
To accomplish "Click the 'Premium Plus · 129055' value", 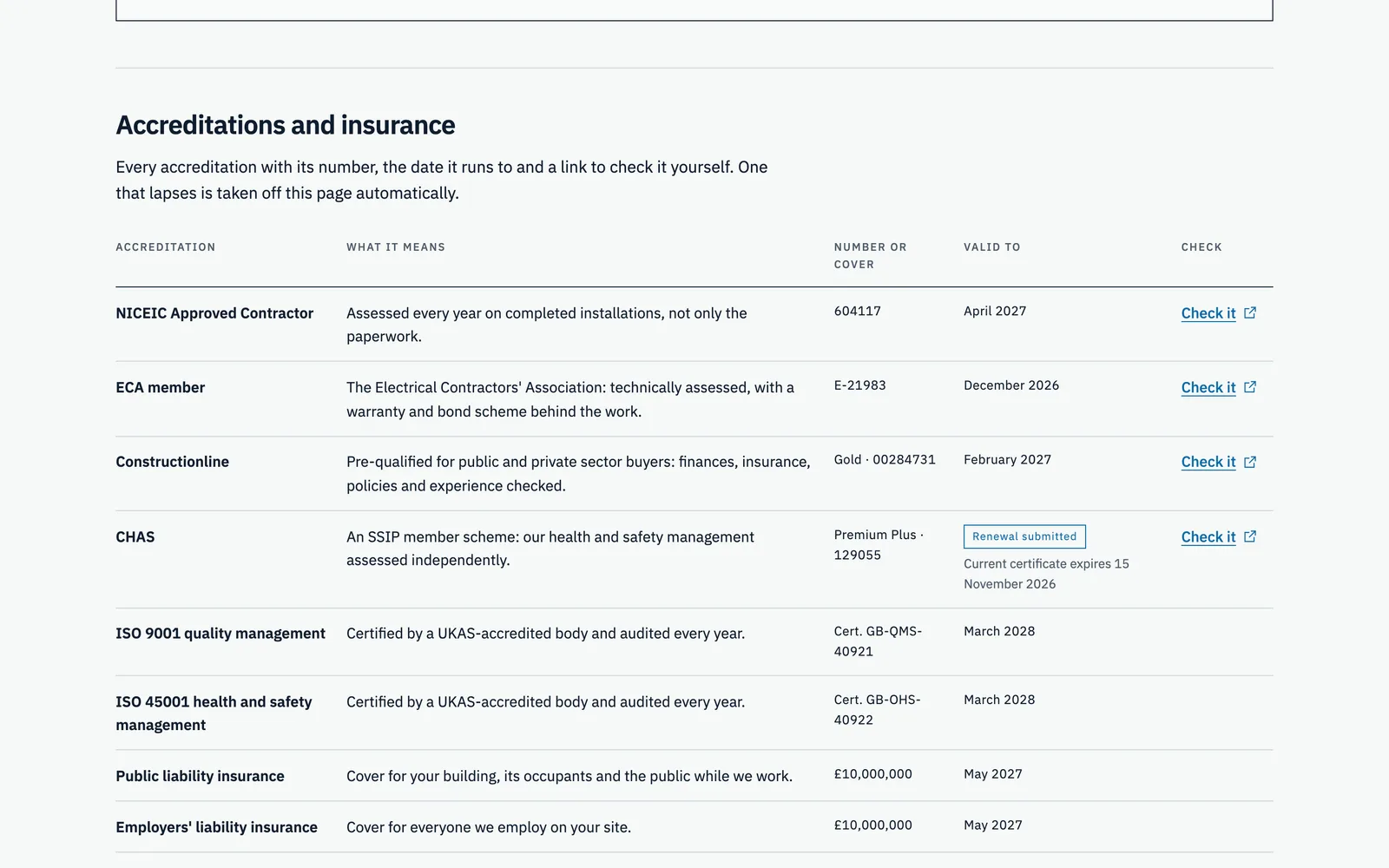I will (x=879, y=545).
